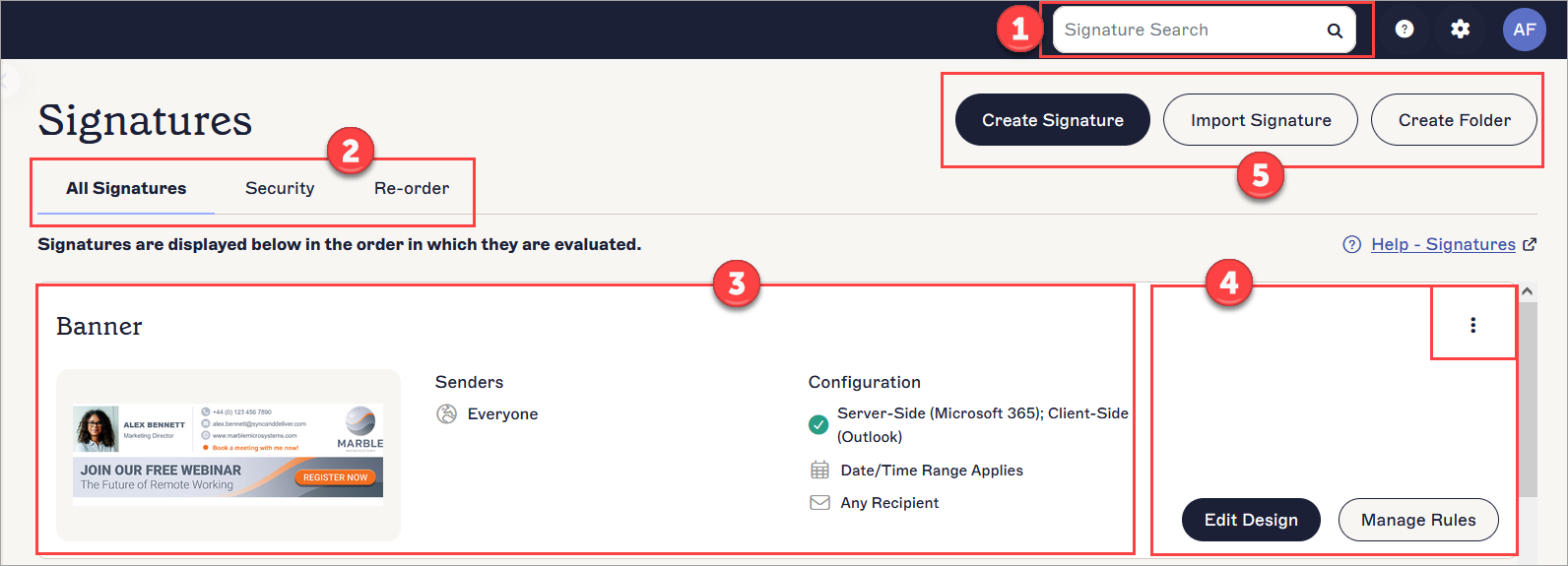Click the Everyone senders icon

[446, 414]
